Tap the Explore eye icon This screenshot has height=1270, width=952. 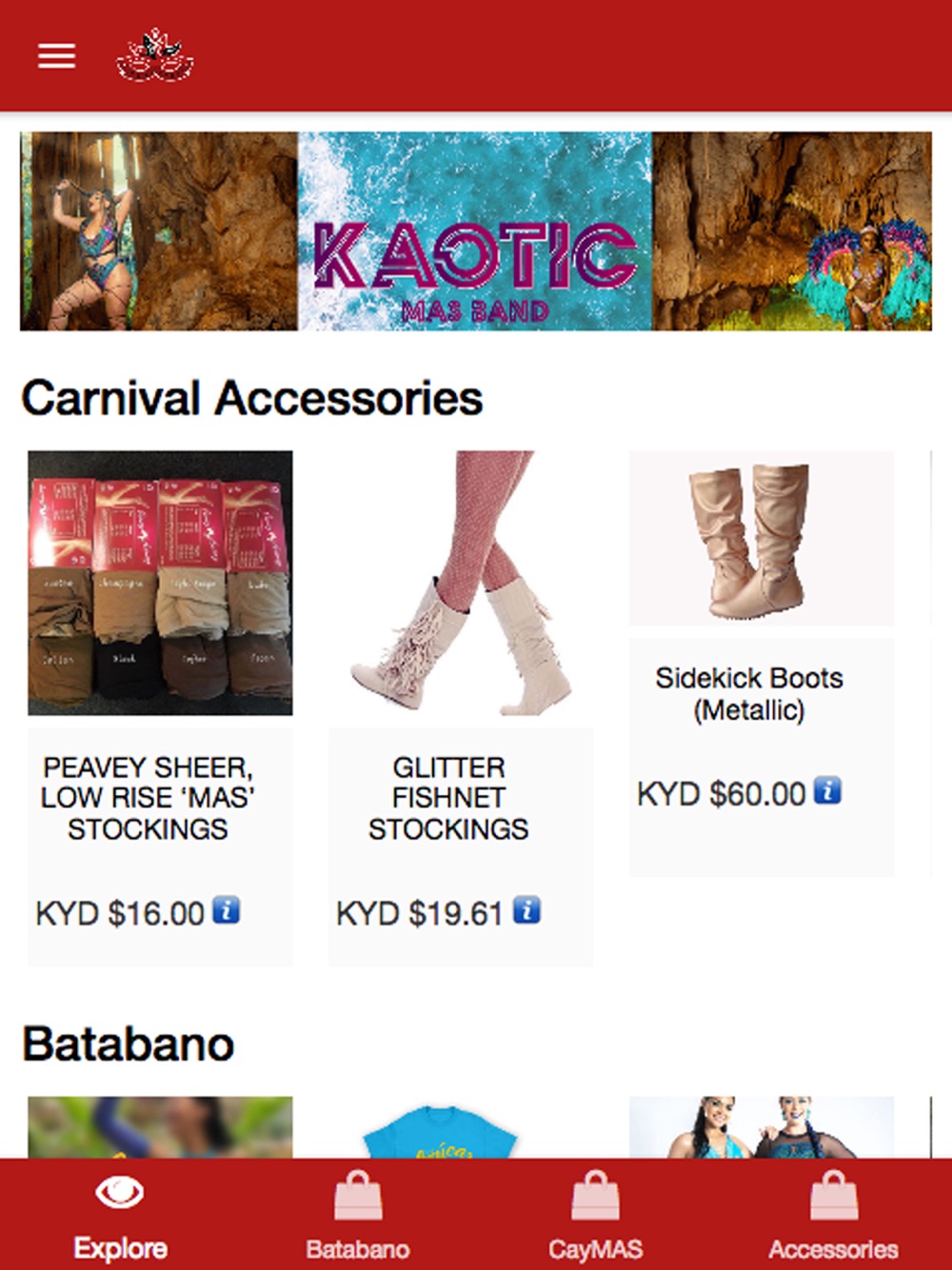[x=120, y=1192]
